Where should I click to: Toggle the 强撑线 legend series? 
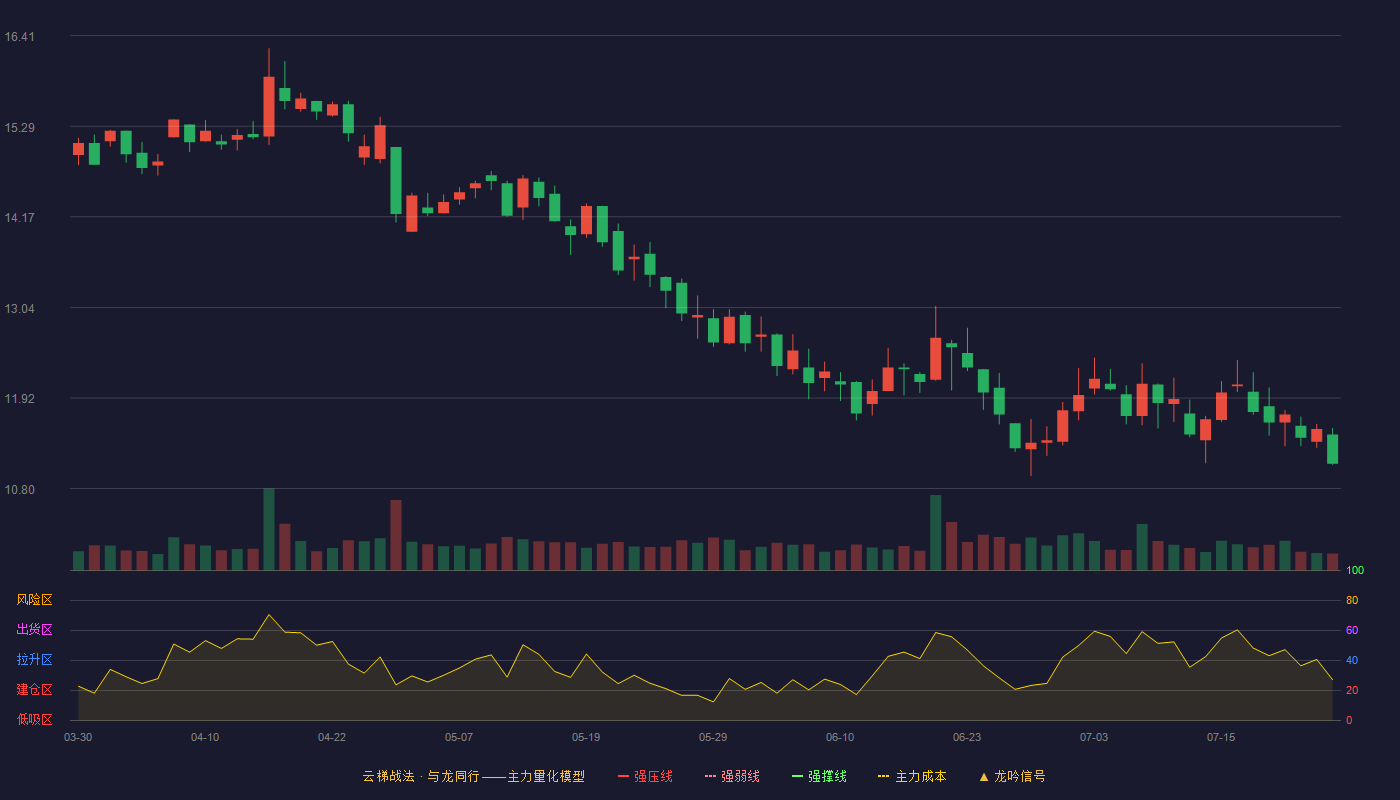[x=819, y=776]
